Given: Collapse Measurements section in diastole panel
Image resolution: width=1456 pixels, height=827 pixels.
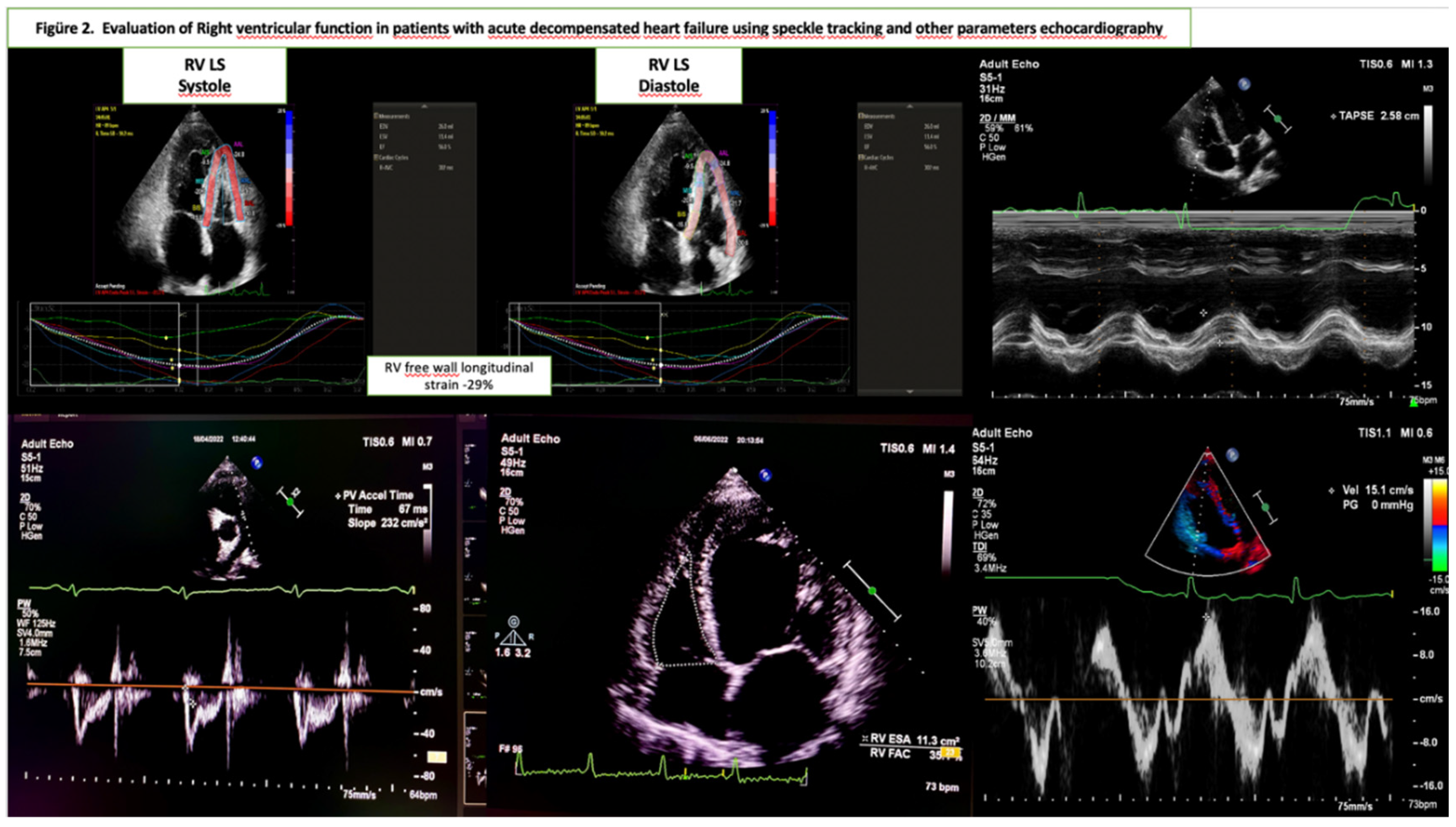Looking at the screenshot, I should [x=861, y=116].
